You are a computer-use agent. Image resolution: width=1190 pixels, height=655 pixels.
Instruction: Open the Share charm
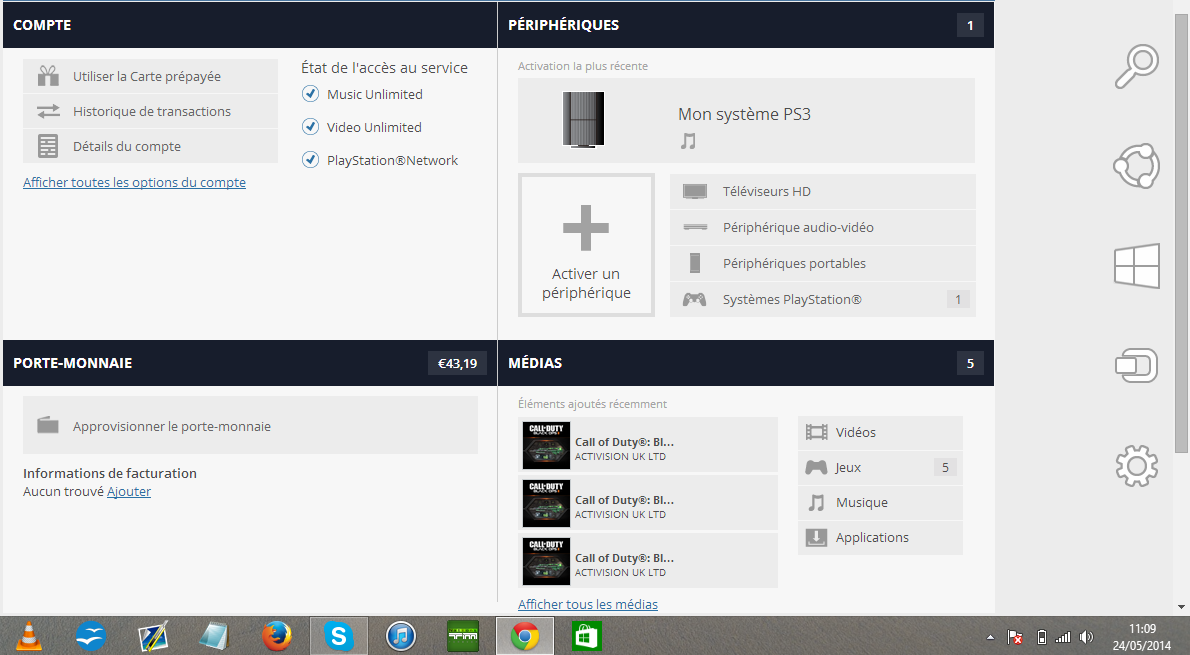click(1137, 165)
